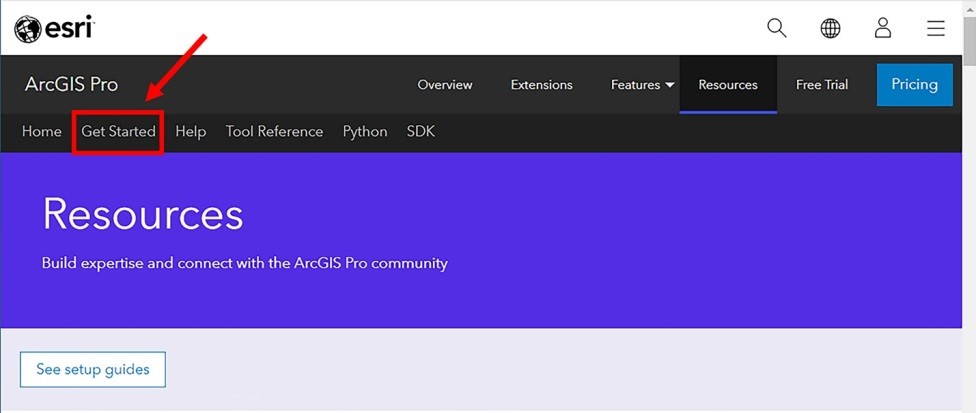
Task: Open the globe language selector icon
Action: (x=830, y=28)
